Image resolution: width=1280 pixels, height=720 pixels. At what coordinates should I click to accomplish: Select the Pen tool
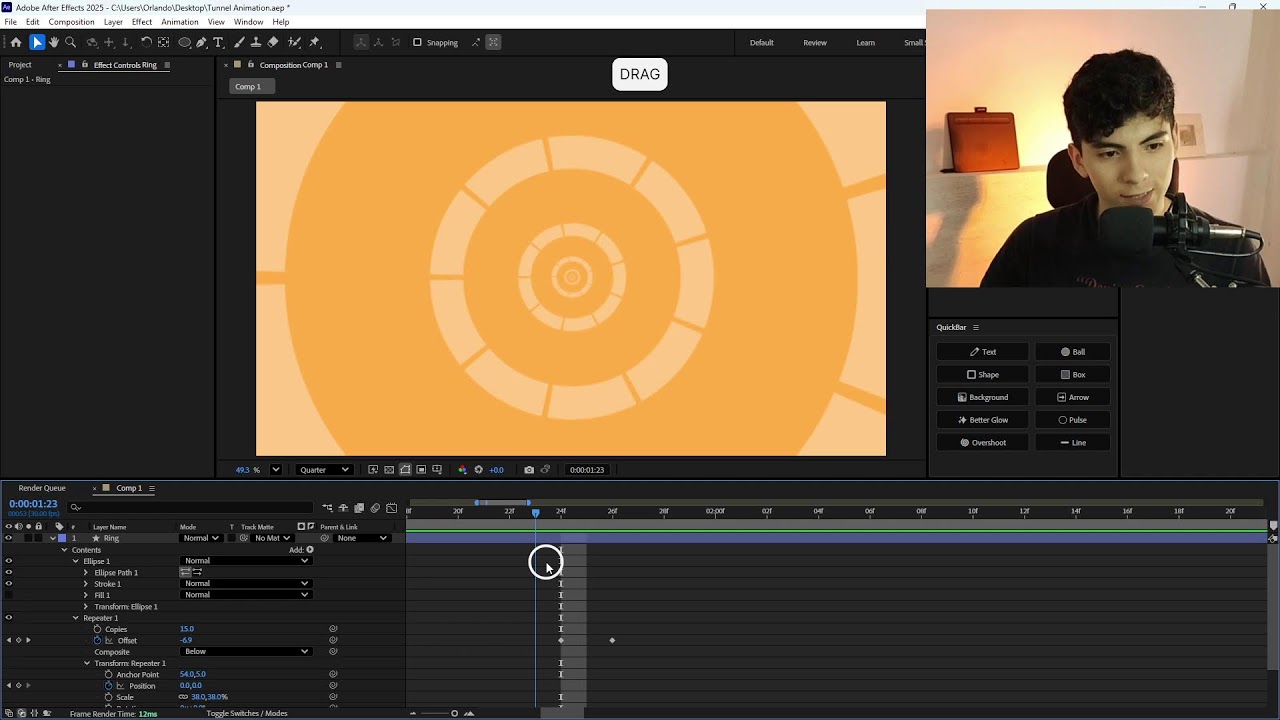tap(202, 42)
